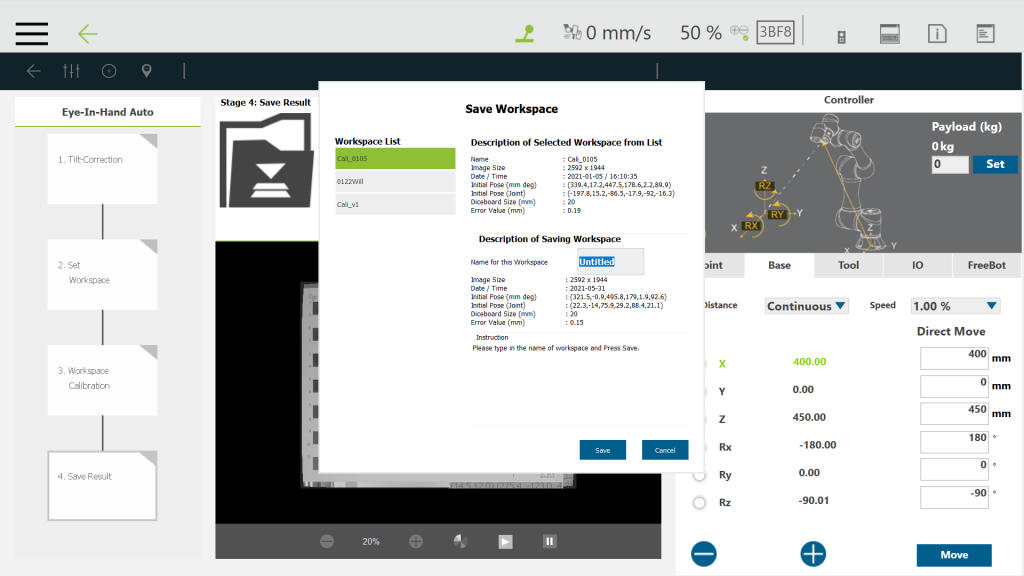Image resolution: width=1024 pixels, height=576 pixels.
Task: Click the green robot arm status icon
Action: pos(524,33)
